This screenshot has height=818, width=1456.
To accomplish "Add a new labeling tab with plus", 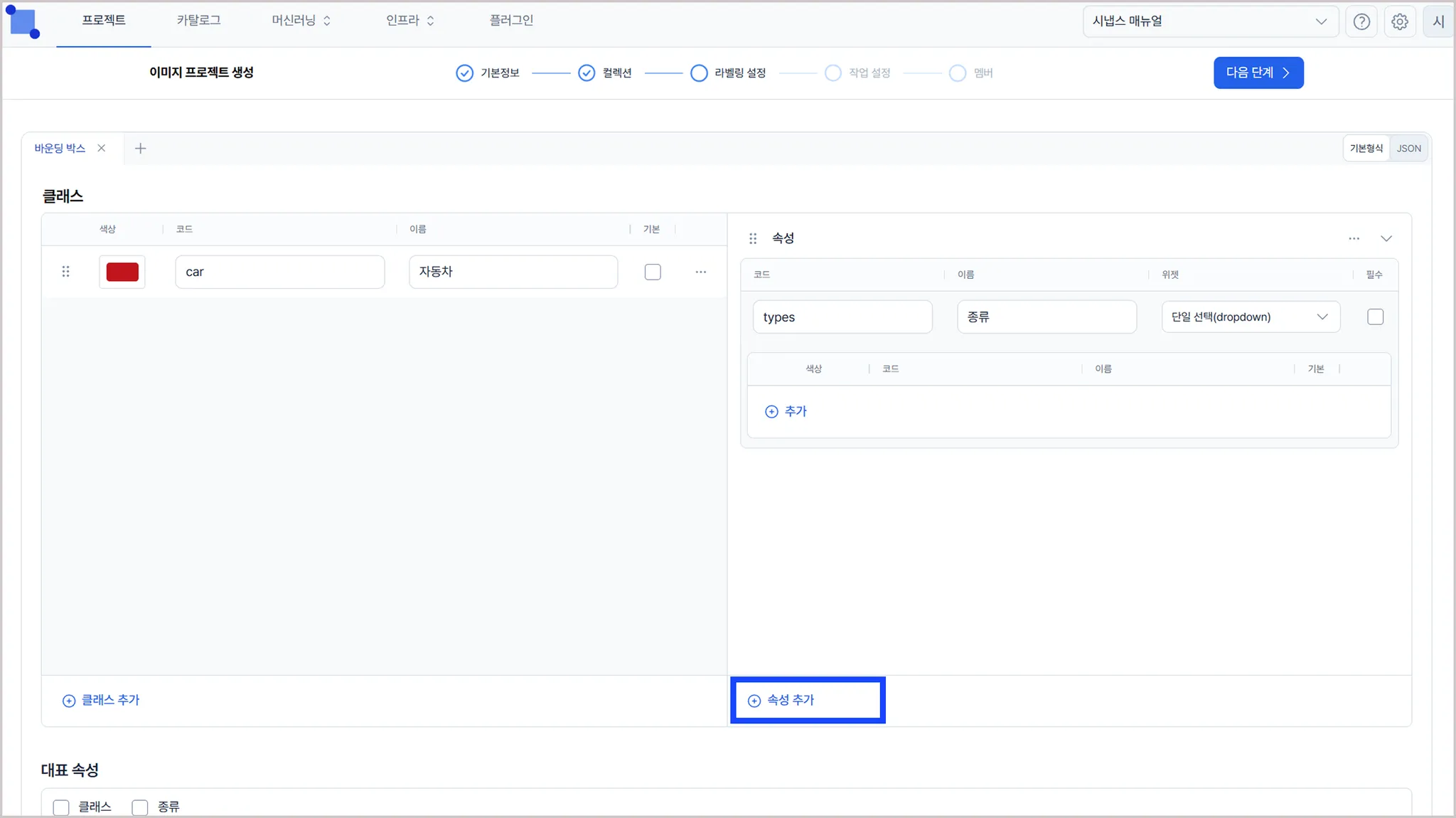I will (140, 148).
